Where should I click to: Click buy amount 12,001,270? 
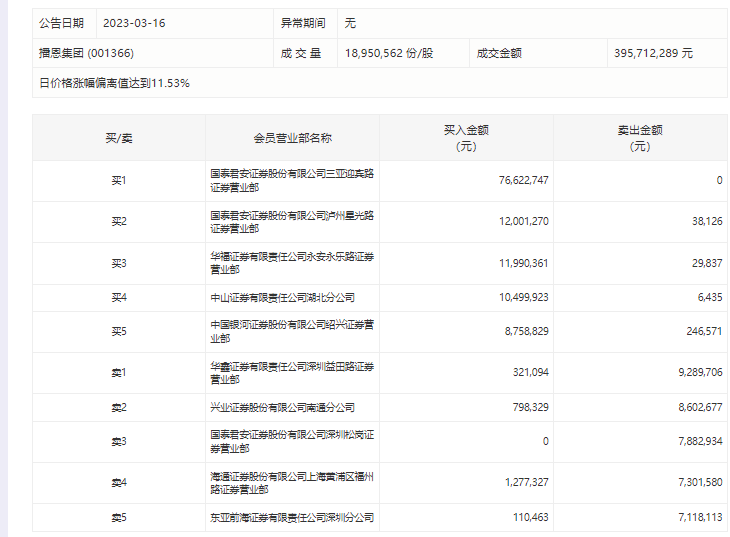click(523, 221)
